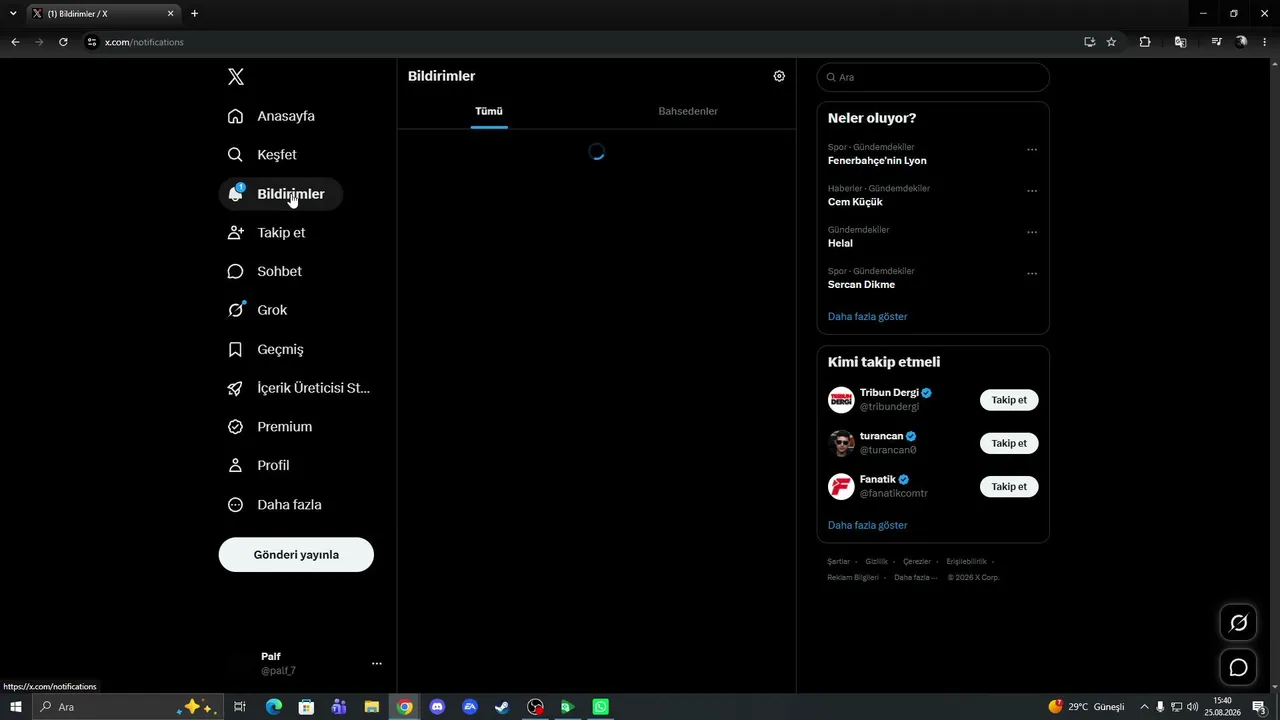Show hidden system tray icons
1280x720 pixels.
point(1144,707)
